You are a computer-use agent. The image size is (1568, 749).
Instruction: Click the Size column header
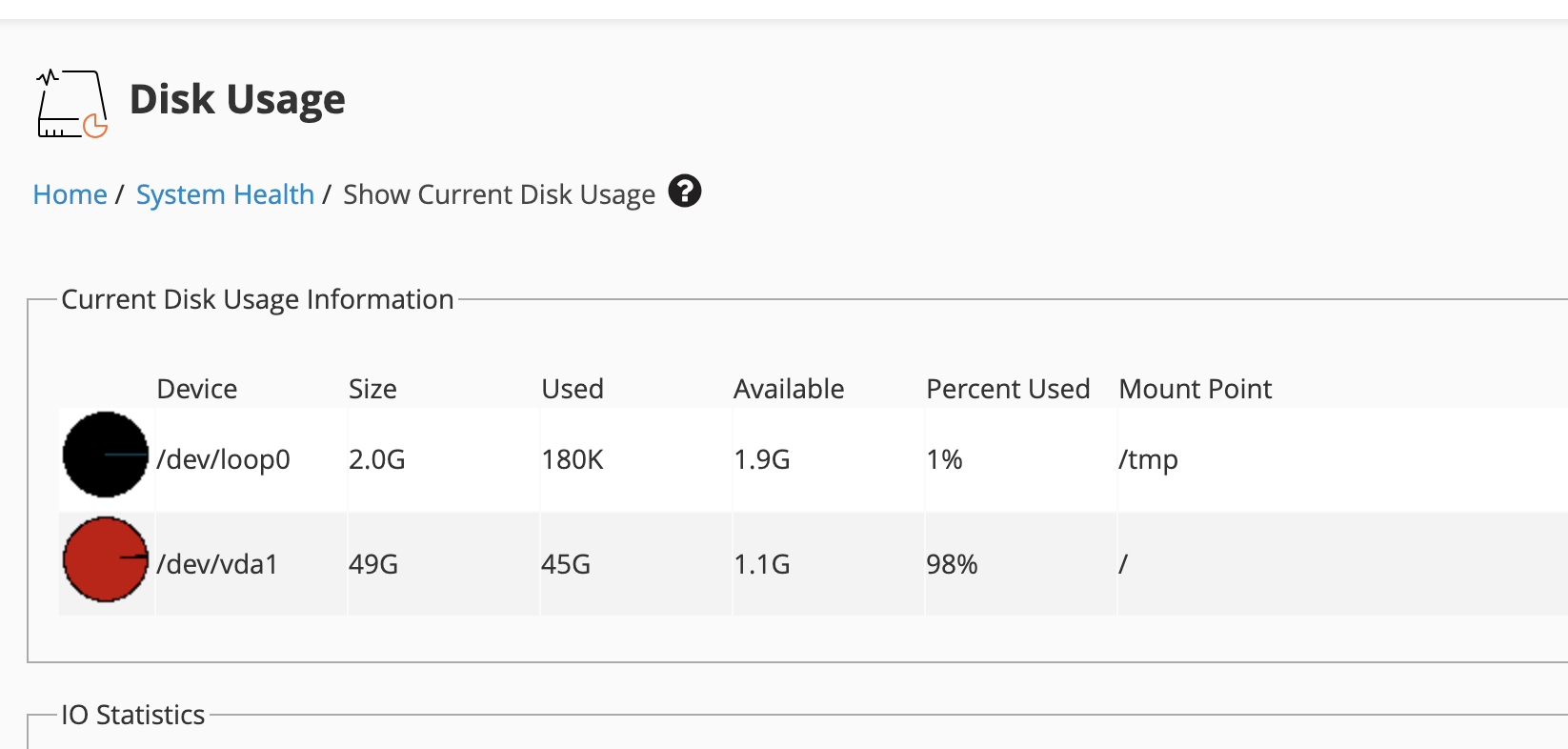372,389
